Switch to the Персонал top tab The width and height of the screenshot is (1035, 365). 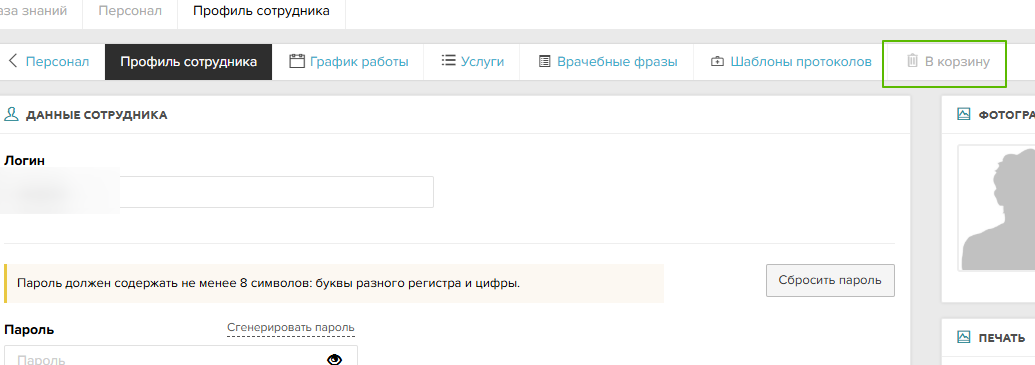tap(130, 11)
